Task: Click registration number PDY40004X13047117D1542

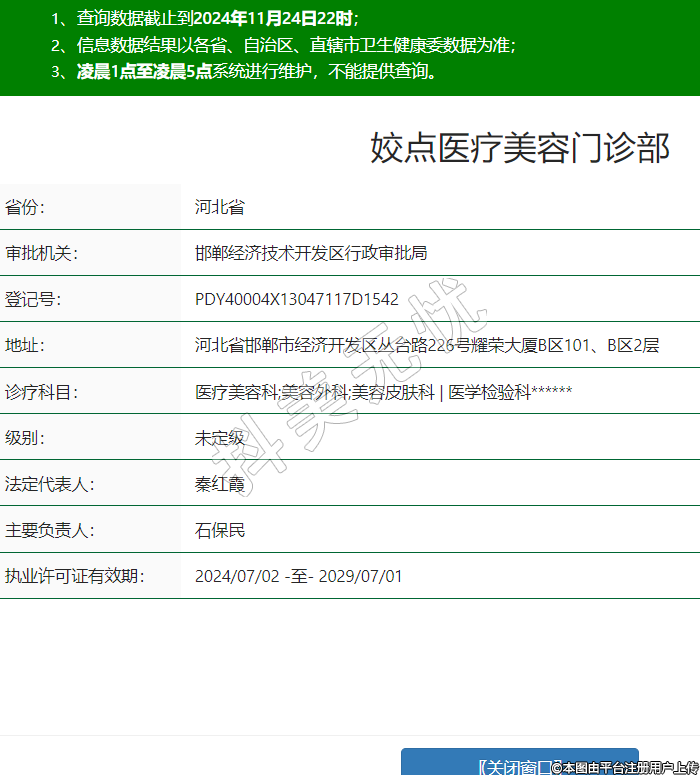Action: (x=297, y=299)
